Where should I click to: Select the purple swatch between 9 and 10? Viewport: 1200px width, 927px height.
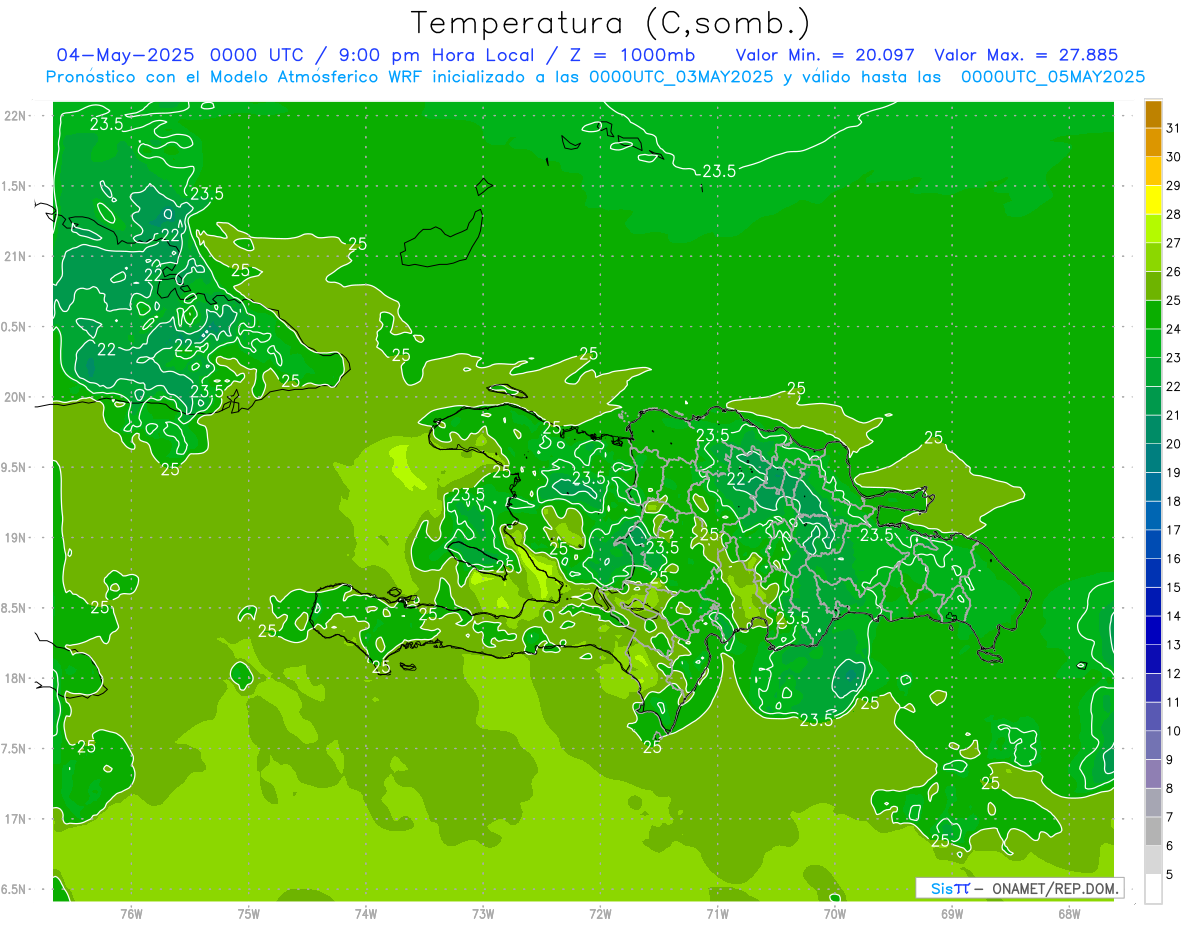pyautogui.click(x=1153, y=745)
